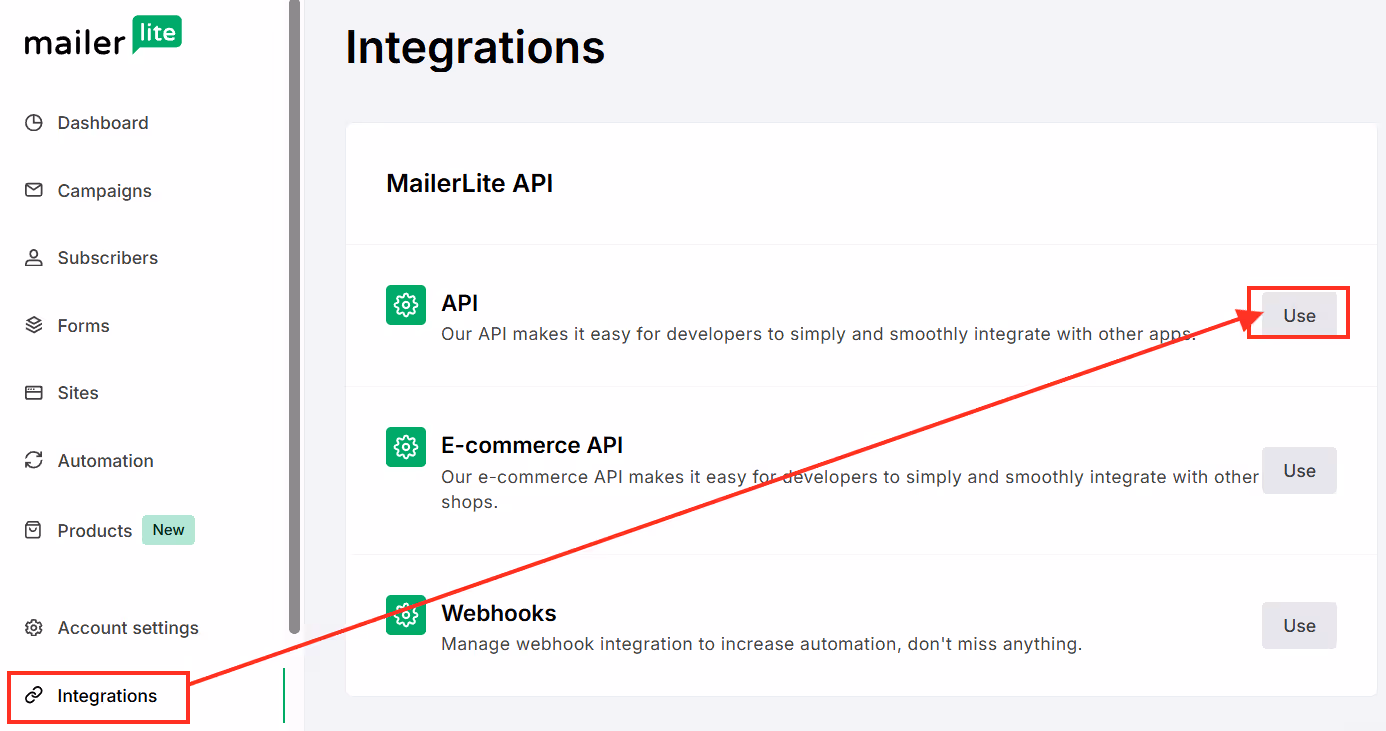Select the Integrations sidebar item

pyautogui.click(x=107, y=696)
